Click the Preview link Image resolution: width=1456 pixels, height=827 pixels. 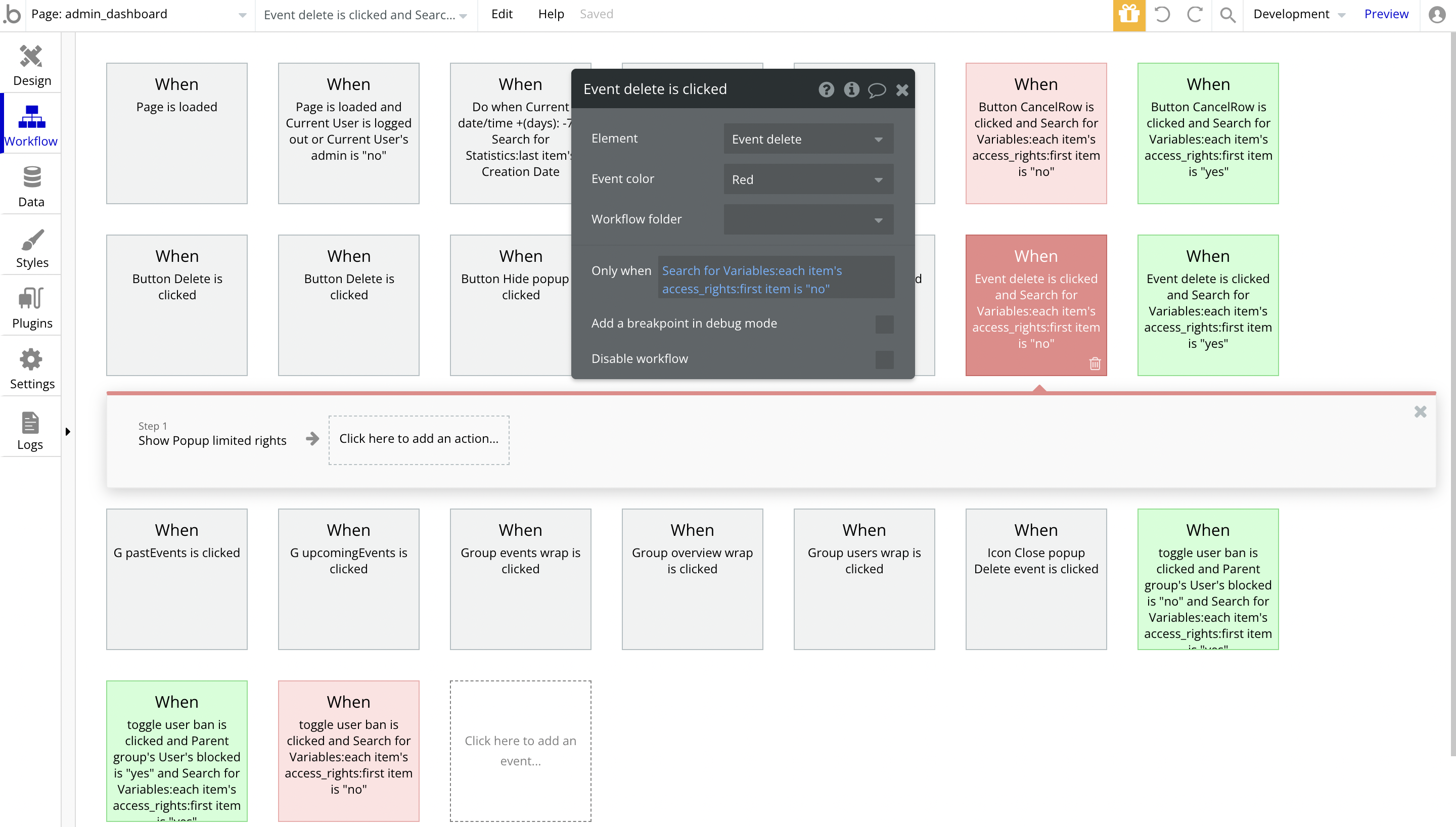coord(1386,14)
